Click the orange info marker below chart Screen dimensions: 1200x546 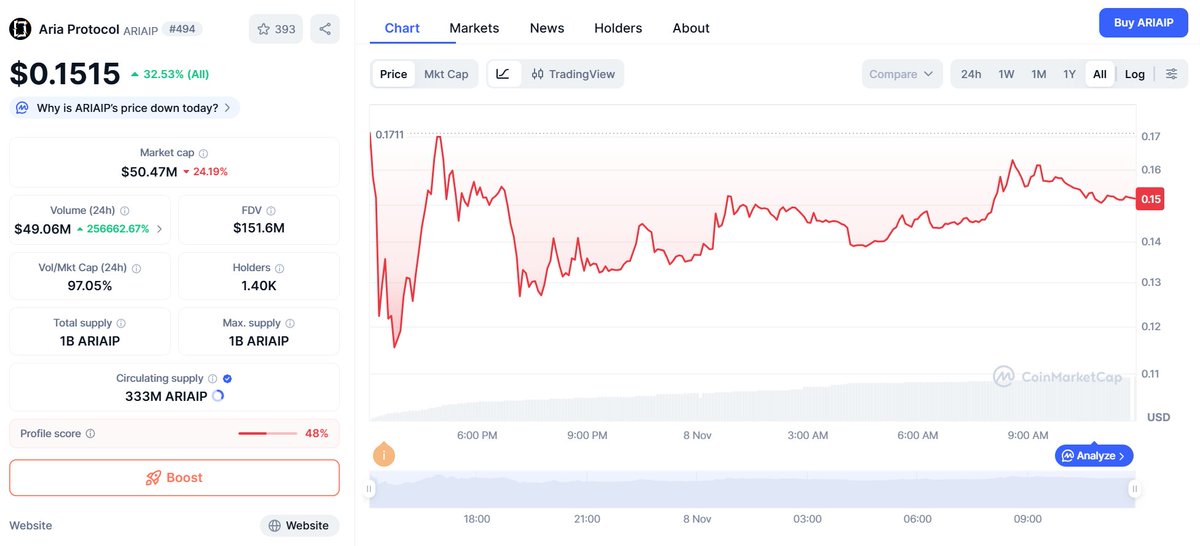383,456
